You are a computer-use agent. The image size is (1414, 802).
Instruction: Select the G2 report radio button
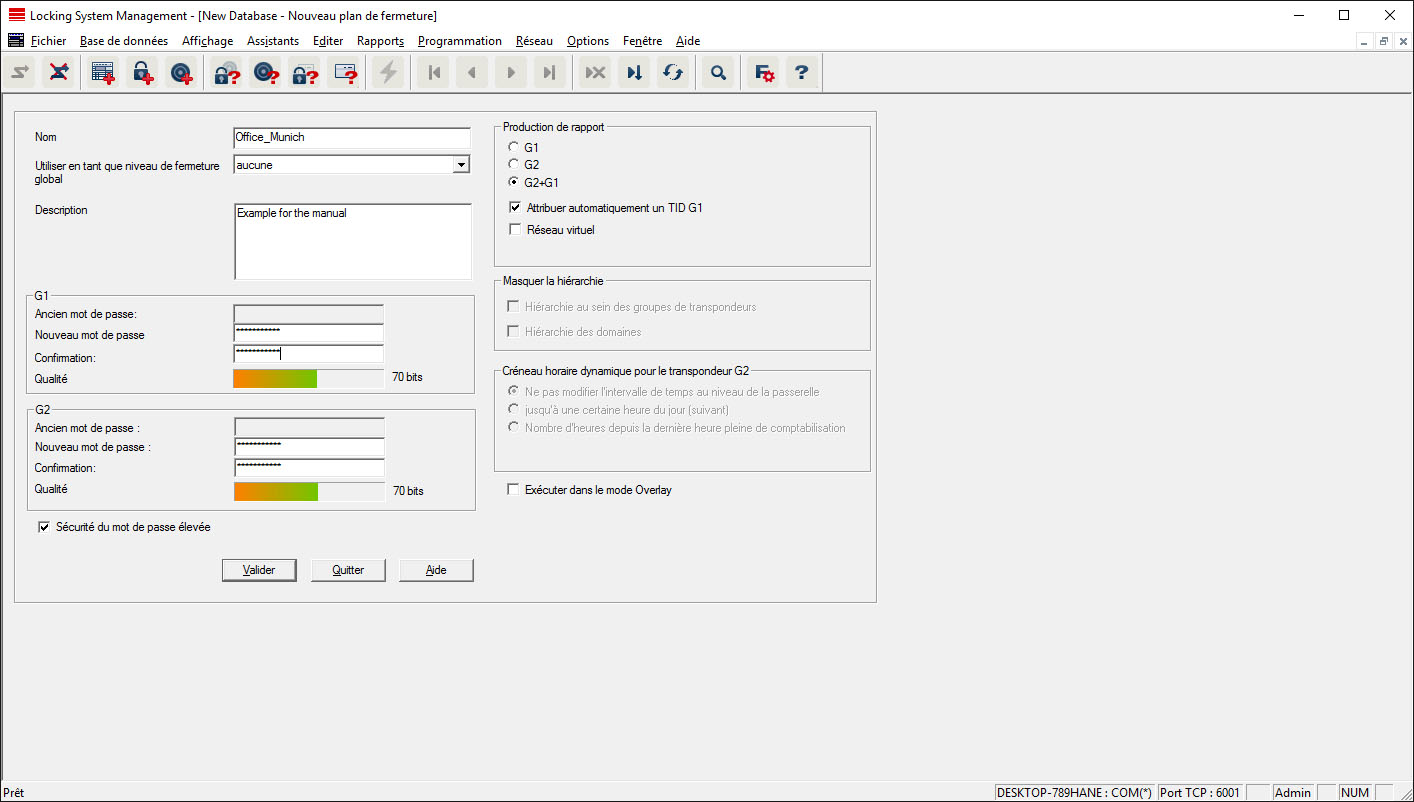tap(514, 165)
